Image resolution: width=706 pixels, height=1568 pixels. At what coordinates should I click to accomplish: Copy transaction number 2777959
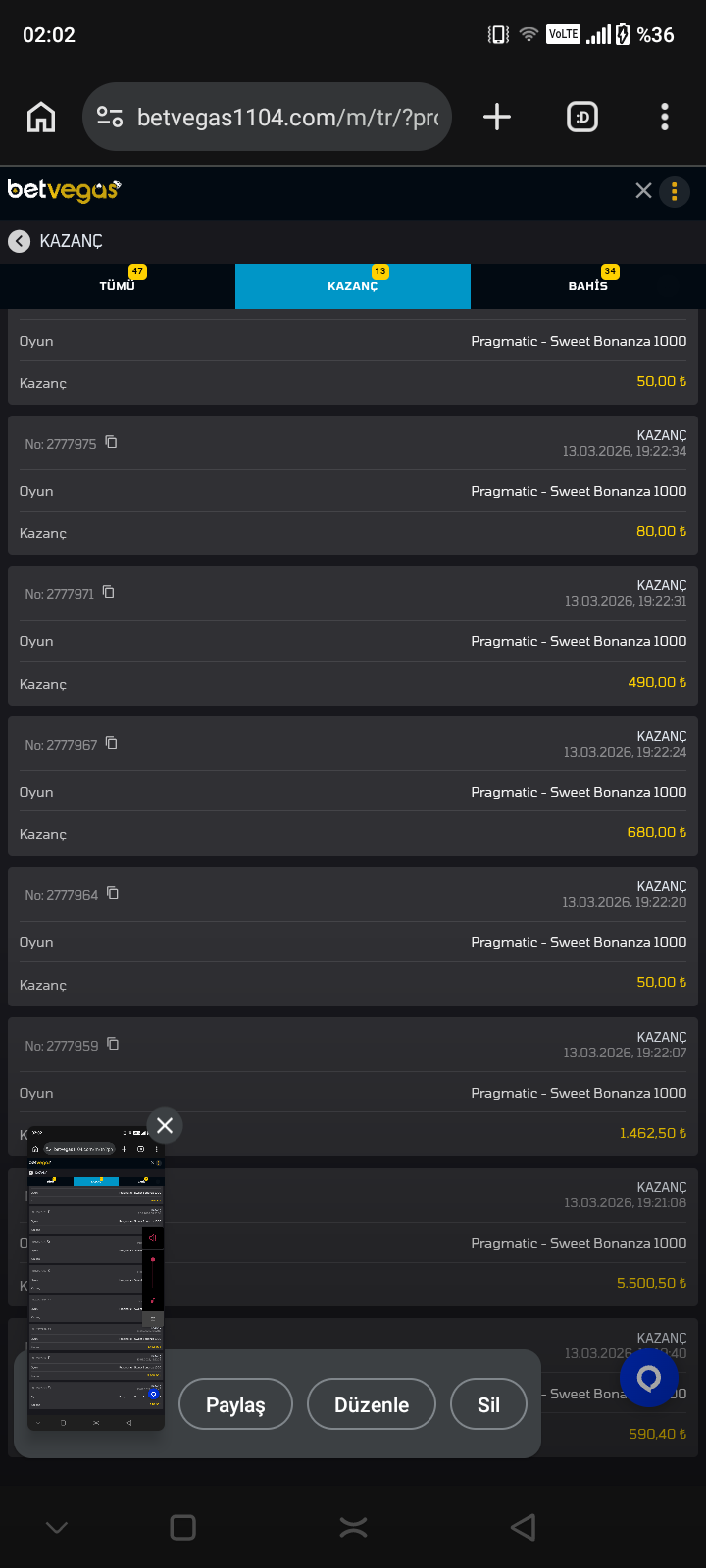click(x=113, y=1044)
